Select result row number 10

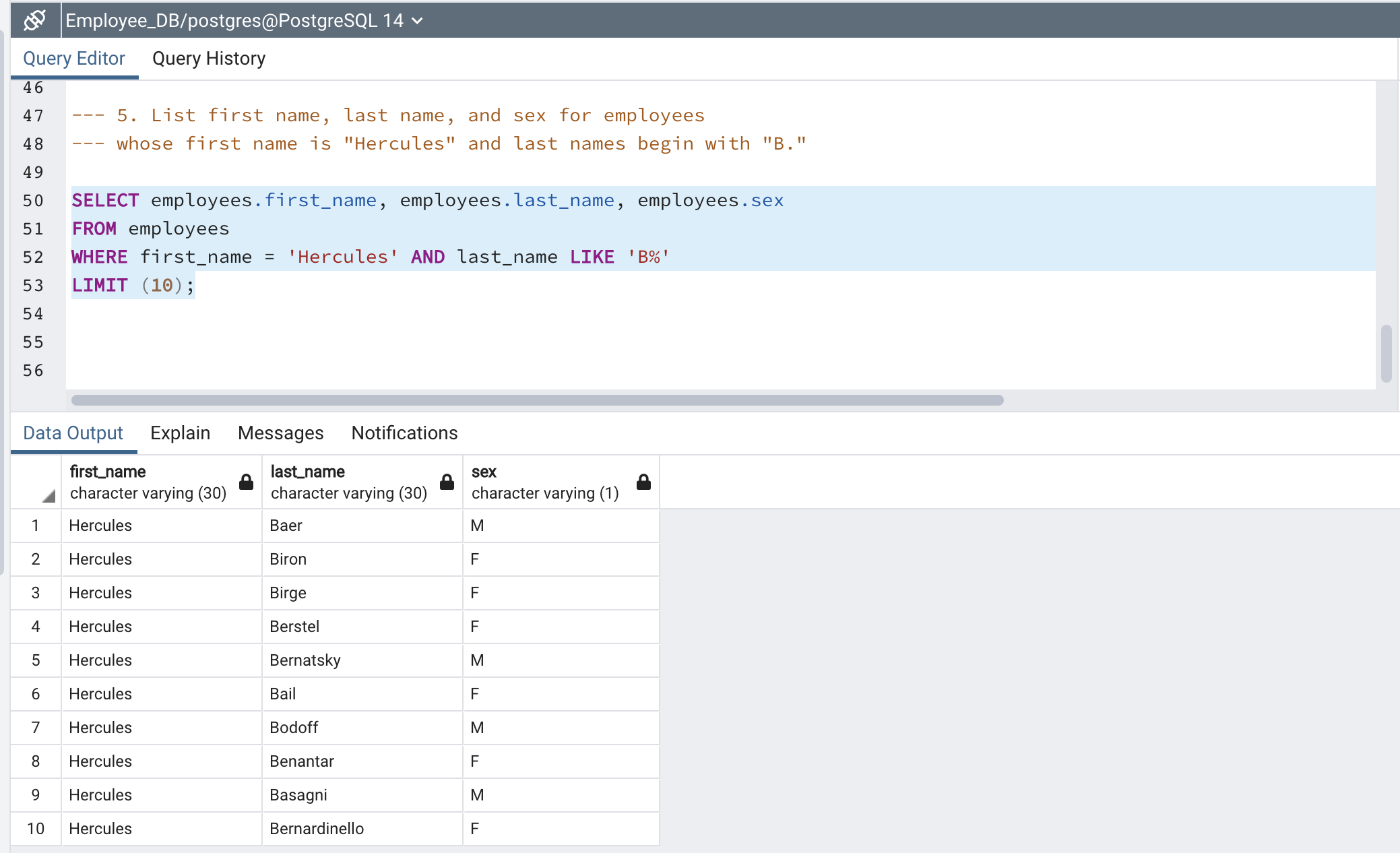point(36,829)
